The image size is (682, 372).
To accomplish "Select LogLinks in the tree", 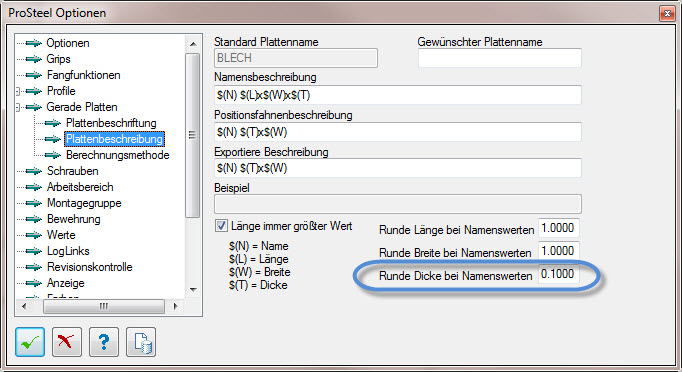I will coord(68,251).
